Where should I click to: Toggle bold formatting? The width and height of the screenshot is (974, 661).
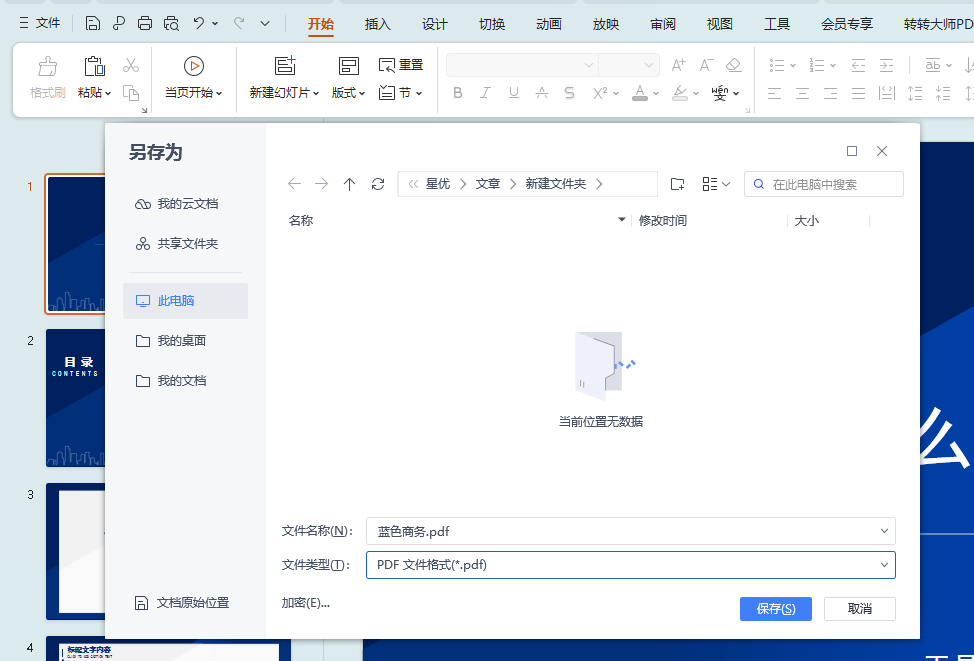click(x=458, y=93)
